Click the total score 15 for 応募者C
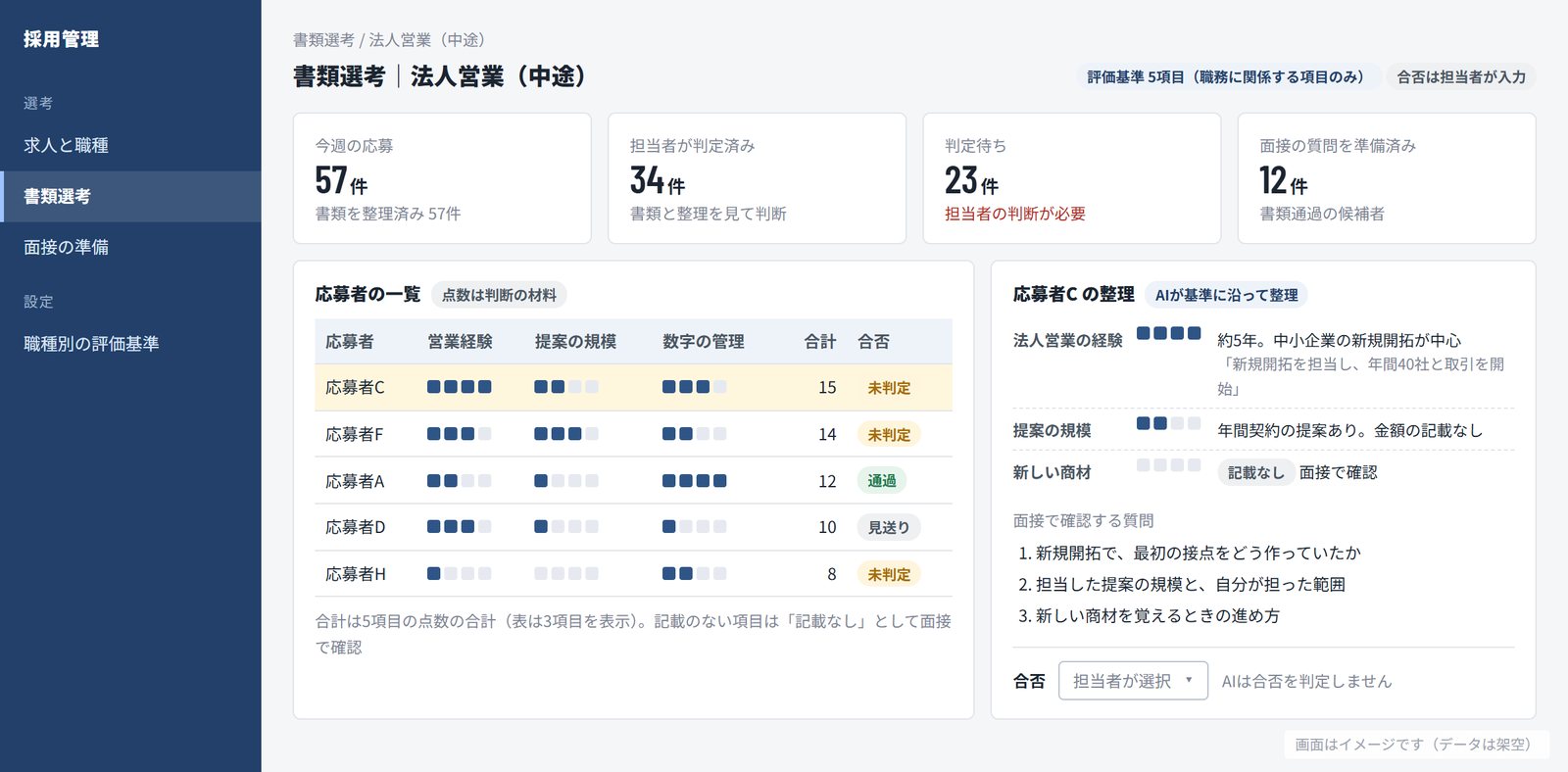The width and height of the screenshot is (1568, 772). (827, 388)
